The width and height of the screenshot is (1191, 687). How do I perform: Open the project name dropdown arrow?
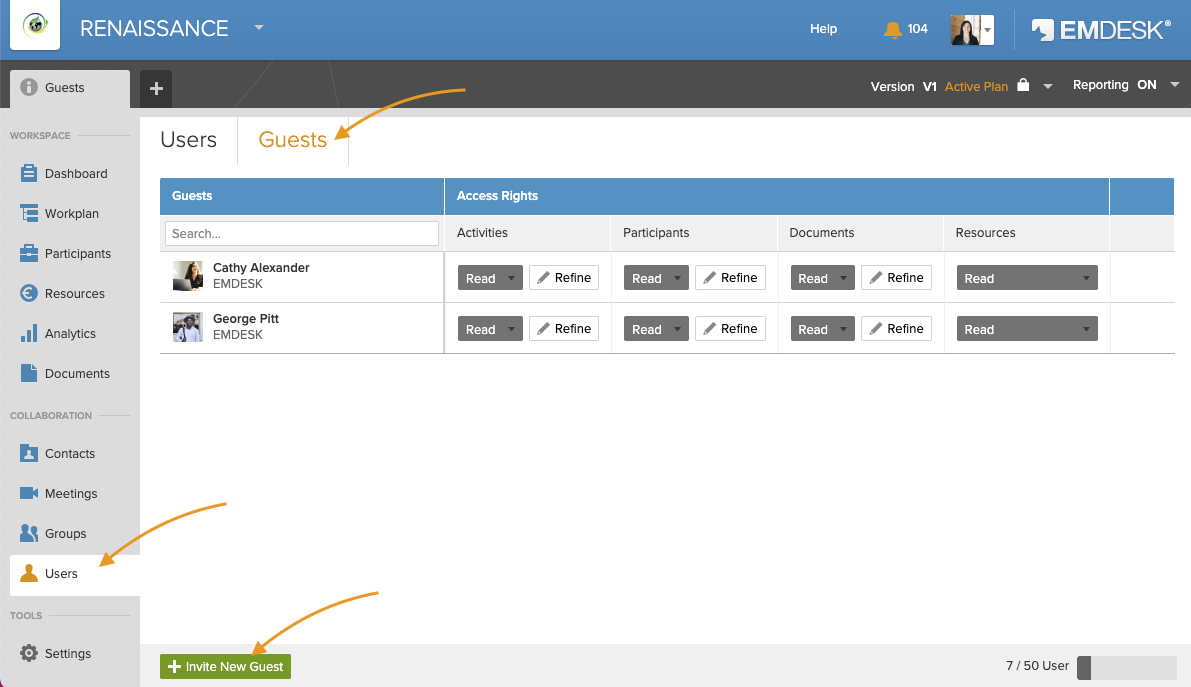[259, 27]
